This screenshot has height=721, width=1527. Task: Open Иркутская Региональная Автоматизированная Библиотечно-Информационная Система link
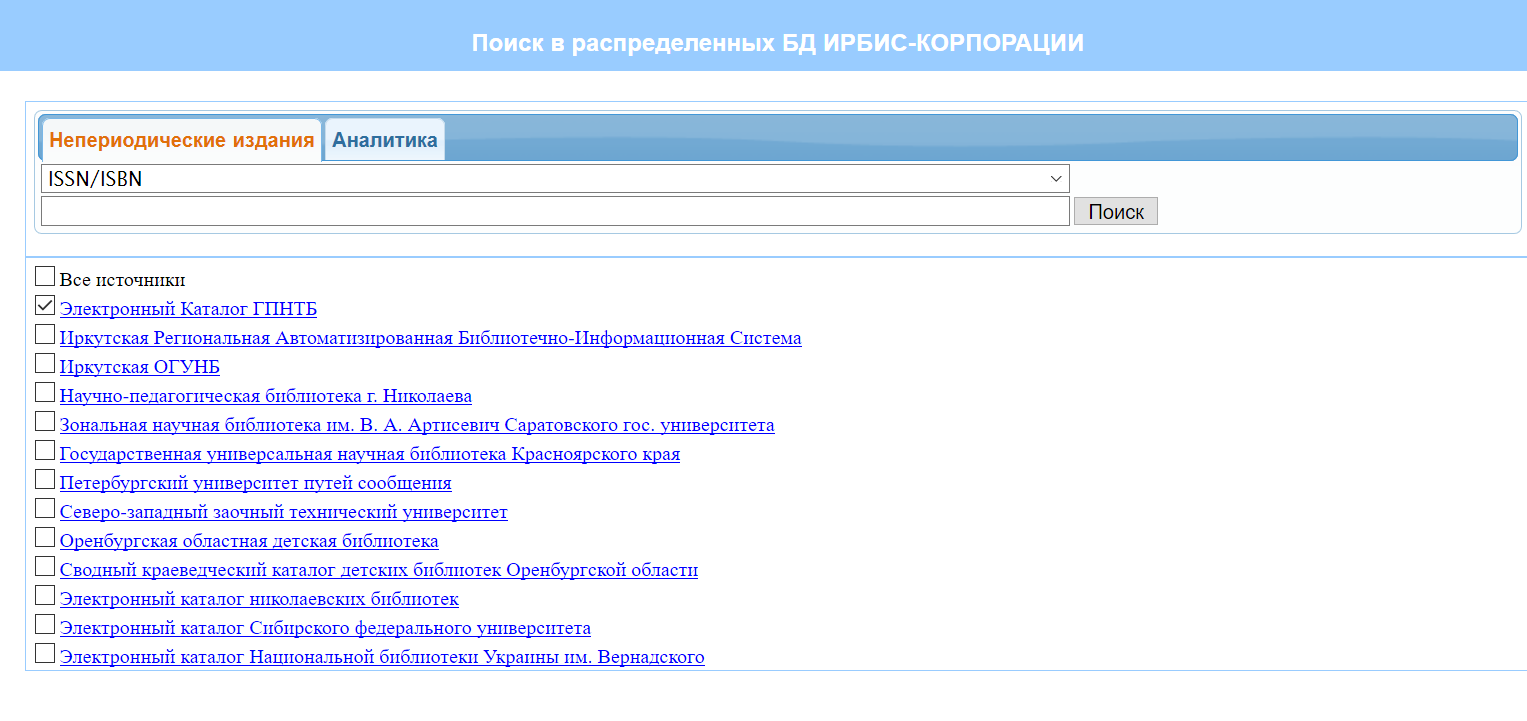(430, 339)
